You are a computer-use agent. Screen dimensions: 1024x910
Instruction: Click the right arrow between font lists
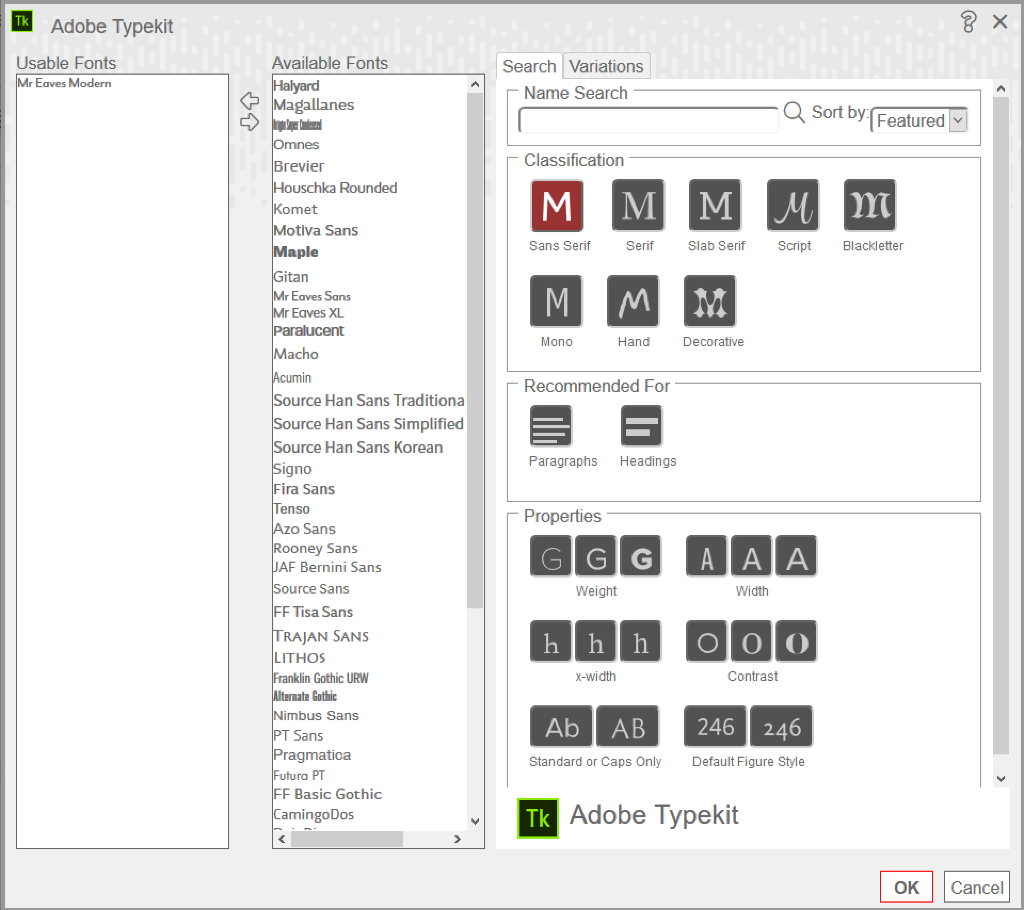tap(249, 122)
